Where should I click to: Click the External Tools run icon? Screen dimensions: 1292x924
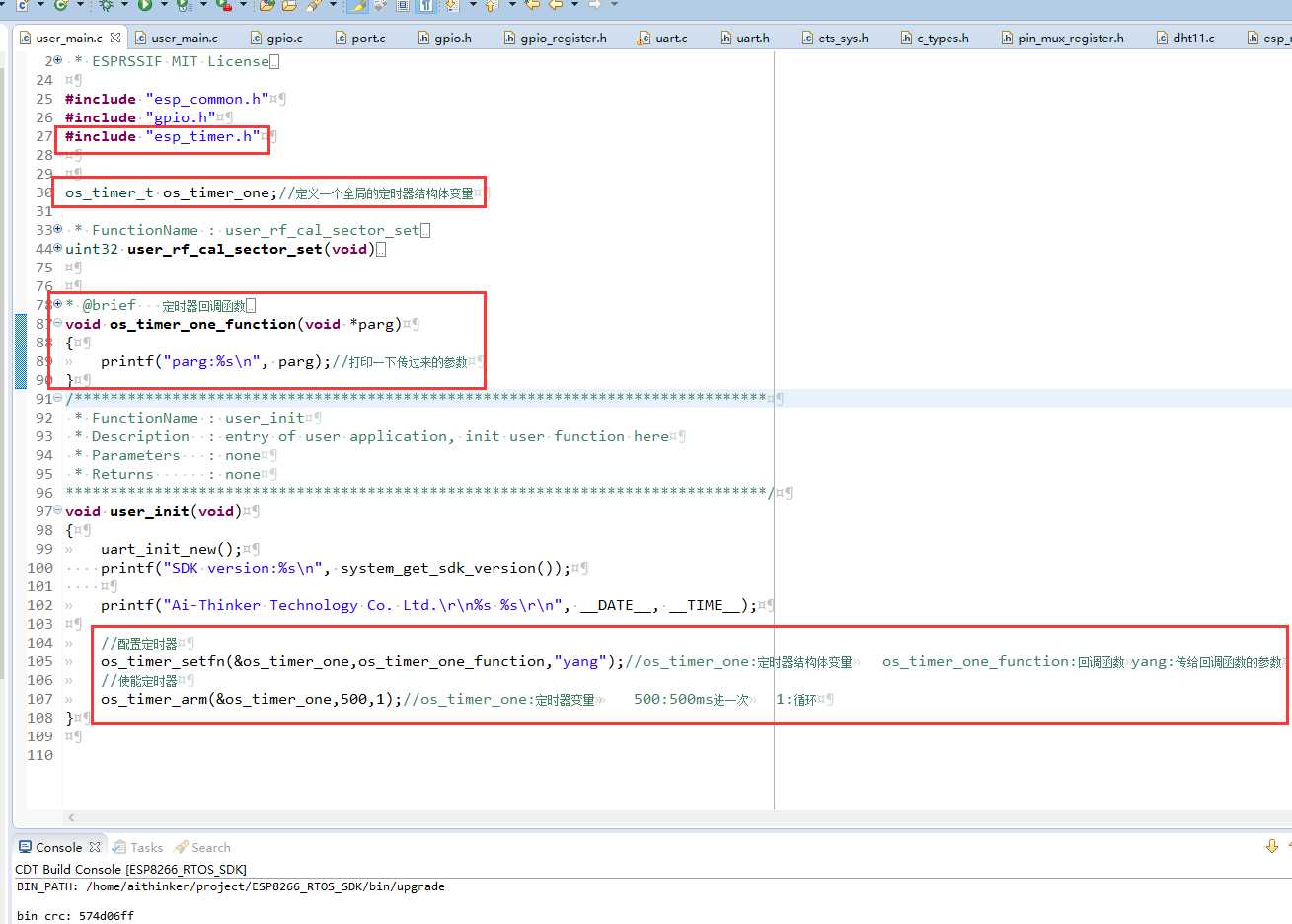coord(223,5)
